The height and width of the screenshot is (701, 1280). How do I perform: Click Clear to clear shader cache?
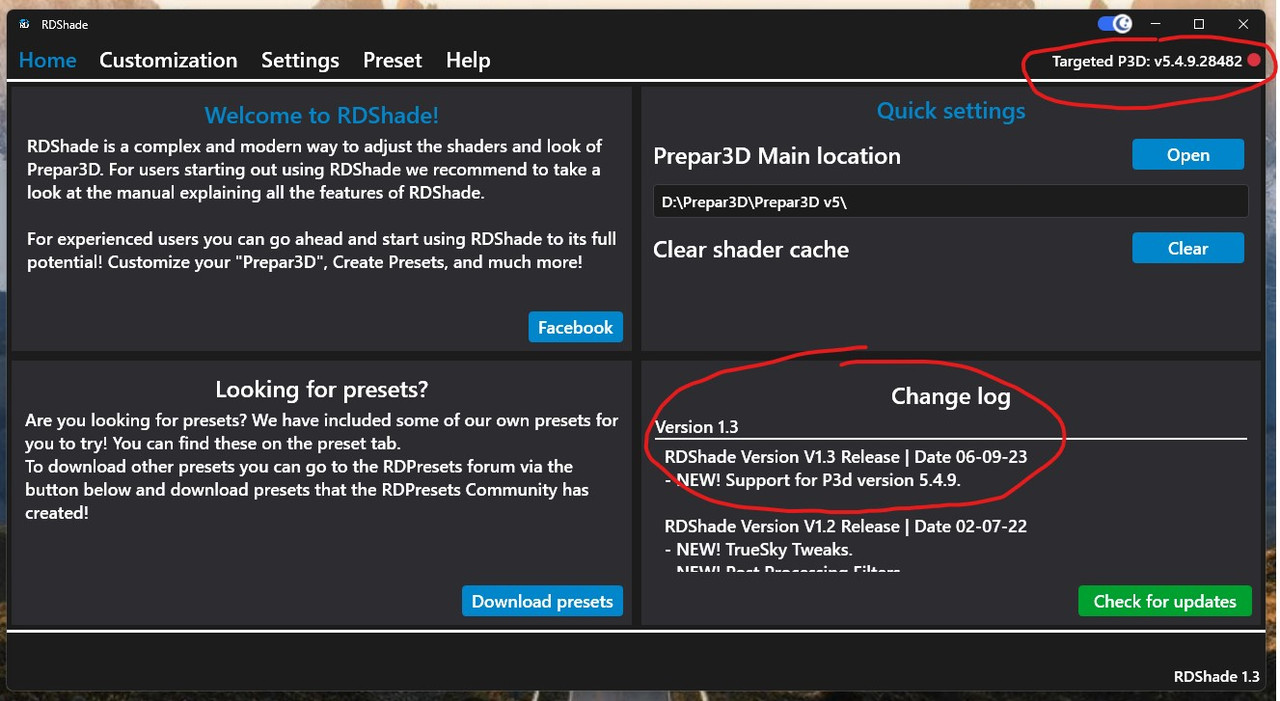click(1188, 248)
